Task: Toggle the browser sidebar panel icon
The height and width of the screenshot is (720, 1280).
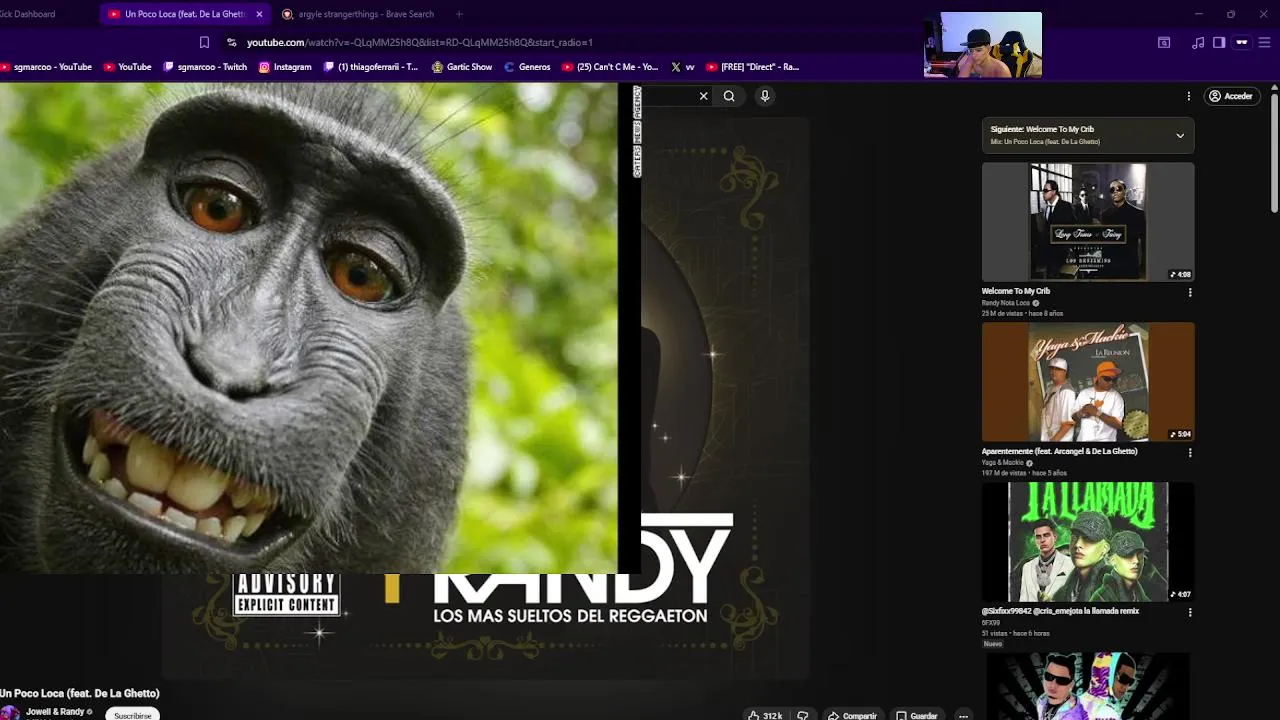Action: point(1219,42)
